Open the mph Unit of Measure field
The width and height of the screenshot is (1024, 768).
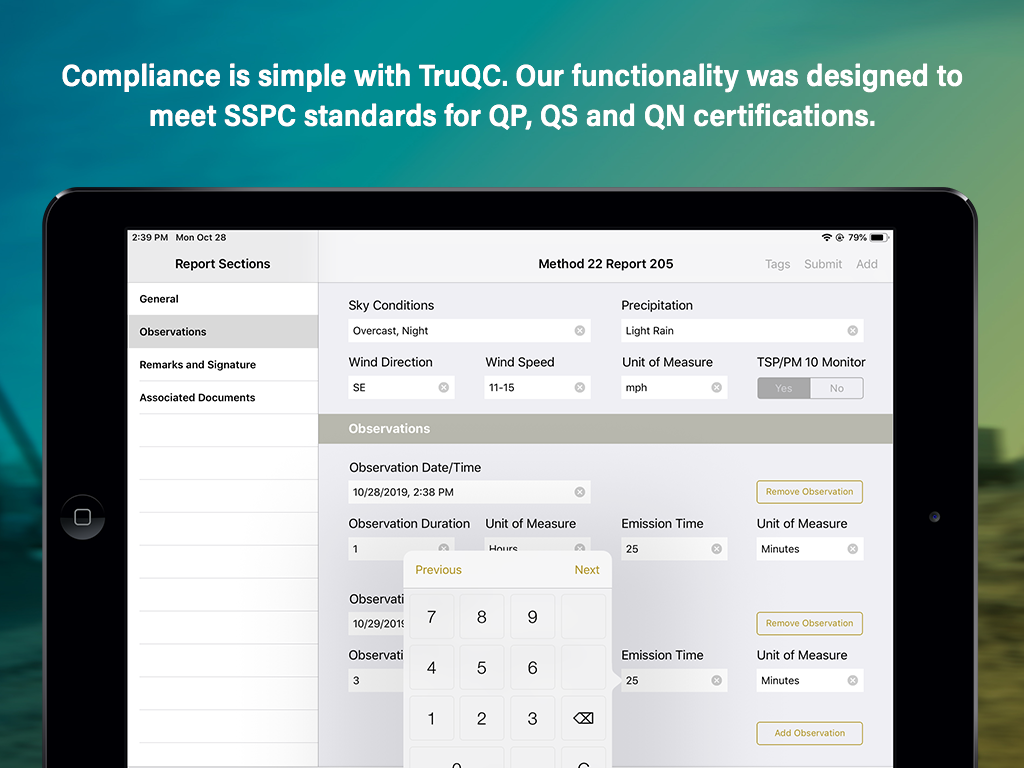[674, 387]
